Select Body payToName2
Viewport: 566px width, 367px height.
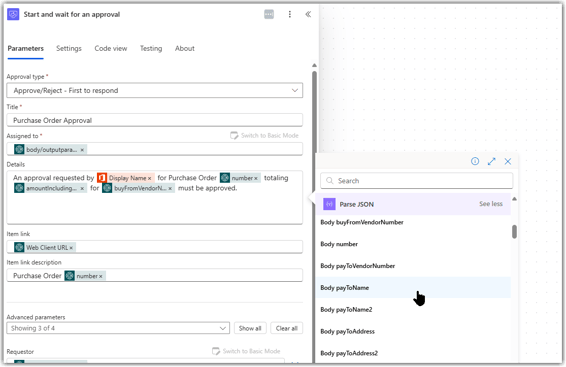click(x=413, y=310)
